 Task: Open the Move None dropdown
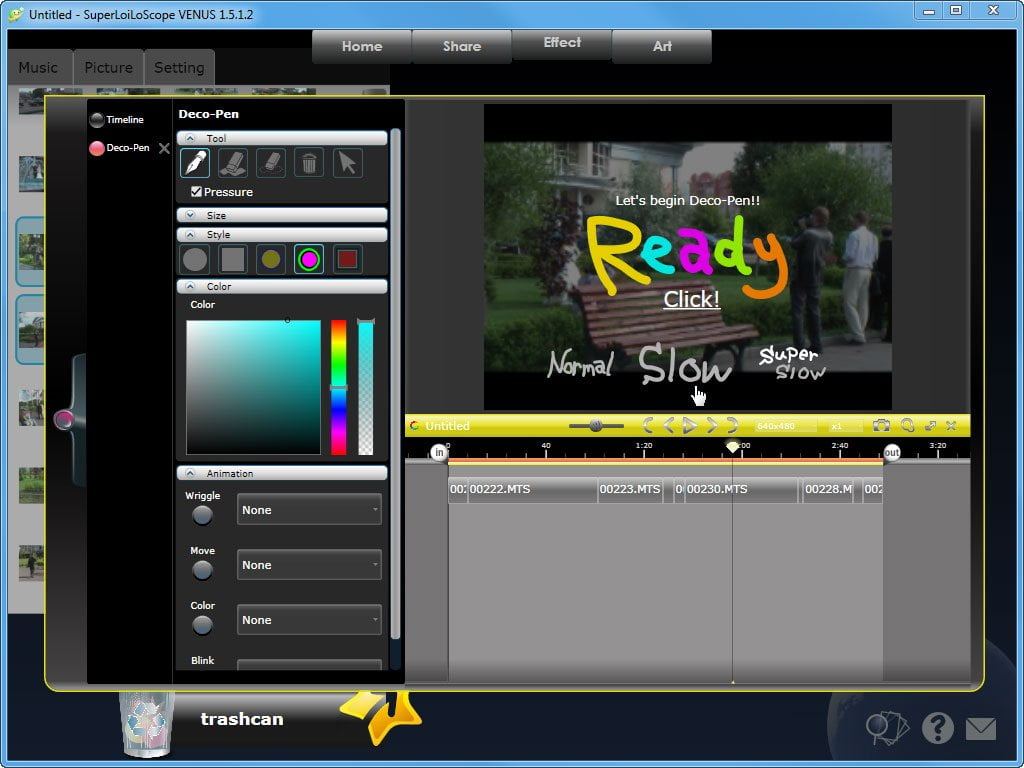tap(309, 564)
